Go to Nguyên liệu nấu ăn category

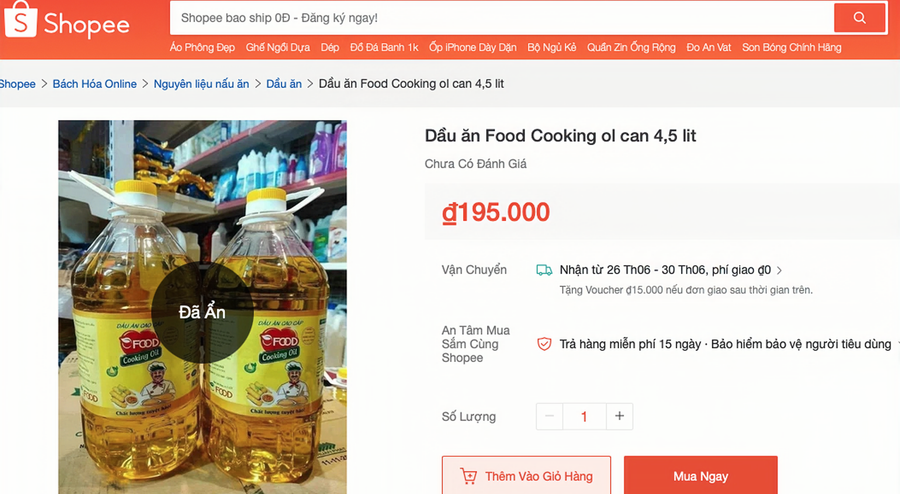pyautogui.click(x=201, y=84)
